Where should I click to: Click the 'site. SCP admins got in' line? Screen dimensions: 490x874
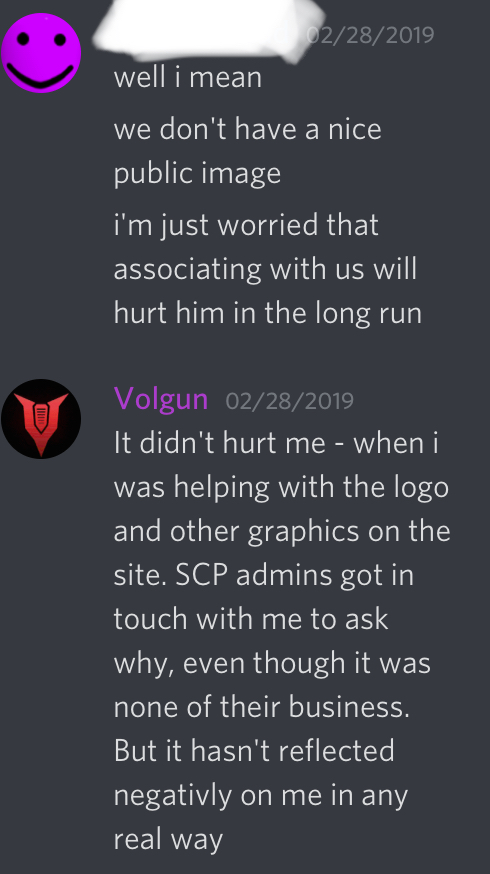(264, 575)
